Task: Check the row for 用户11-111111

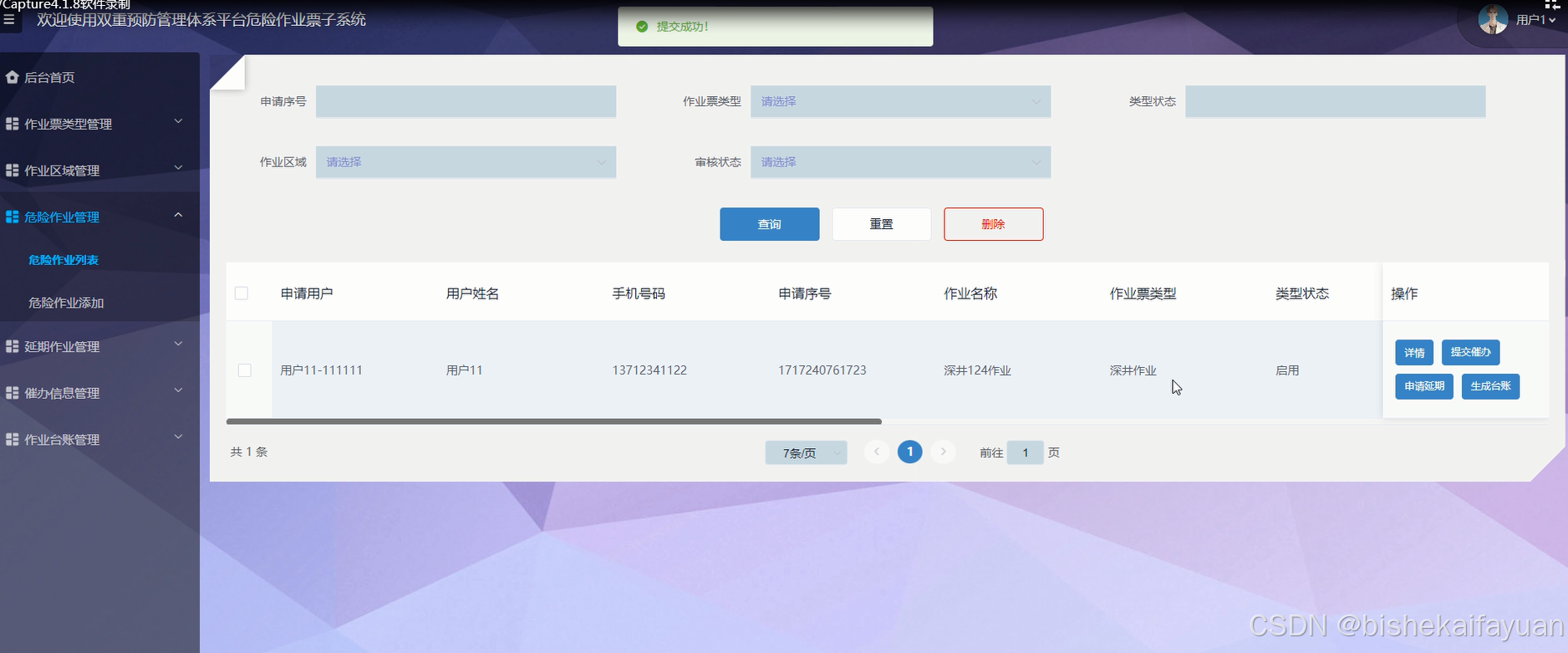Action: pyautogui.click(x=244, y=370)
